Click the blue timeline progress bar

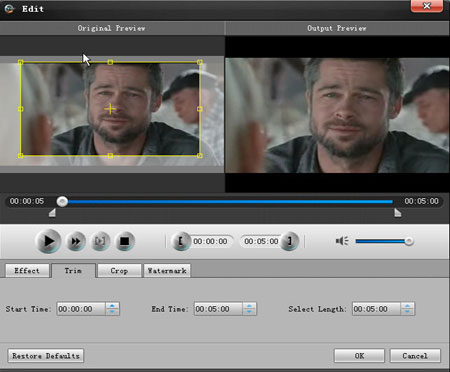[230, 202]
